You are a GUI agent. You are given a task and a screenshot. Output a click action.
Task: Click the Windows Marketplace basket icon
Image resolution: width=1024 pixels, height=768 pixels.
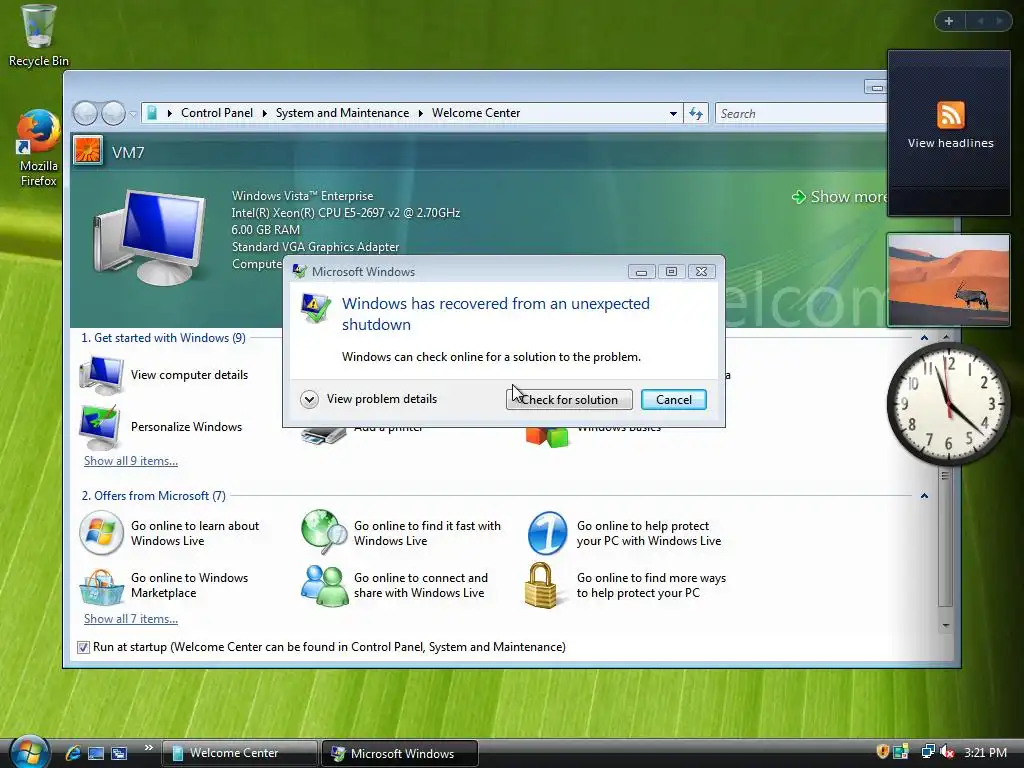click(x=101, y=587)
